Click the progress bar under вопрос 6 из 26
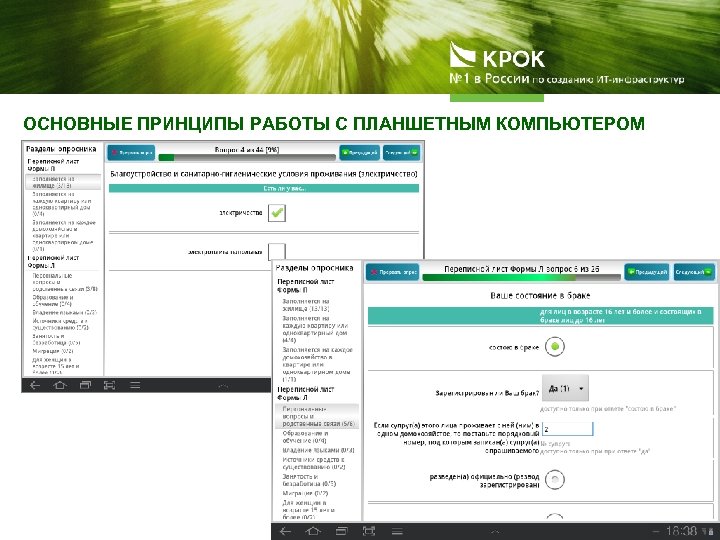This screenshot has width=720, height=540. tap(522, 277)
